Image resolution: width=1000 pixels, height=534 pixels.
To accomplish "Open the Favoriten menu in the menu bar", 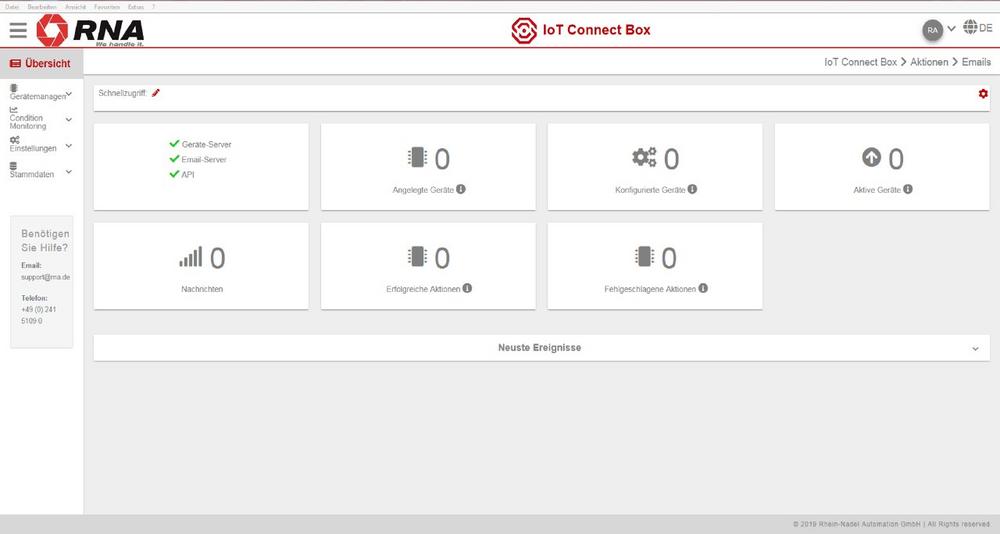I will pos(106,7).
